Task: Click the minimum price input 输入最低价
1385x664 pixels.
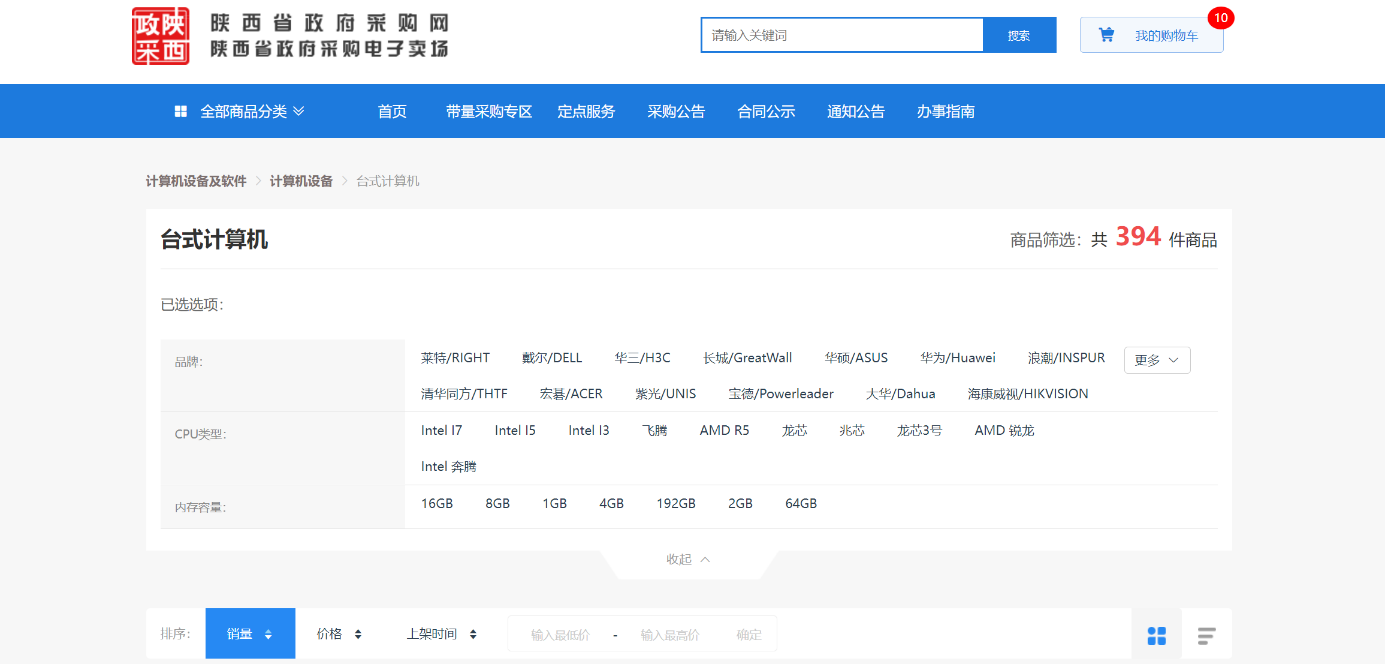Action: (560, 635)
